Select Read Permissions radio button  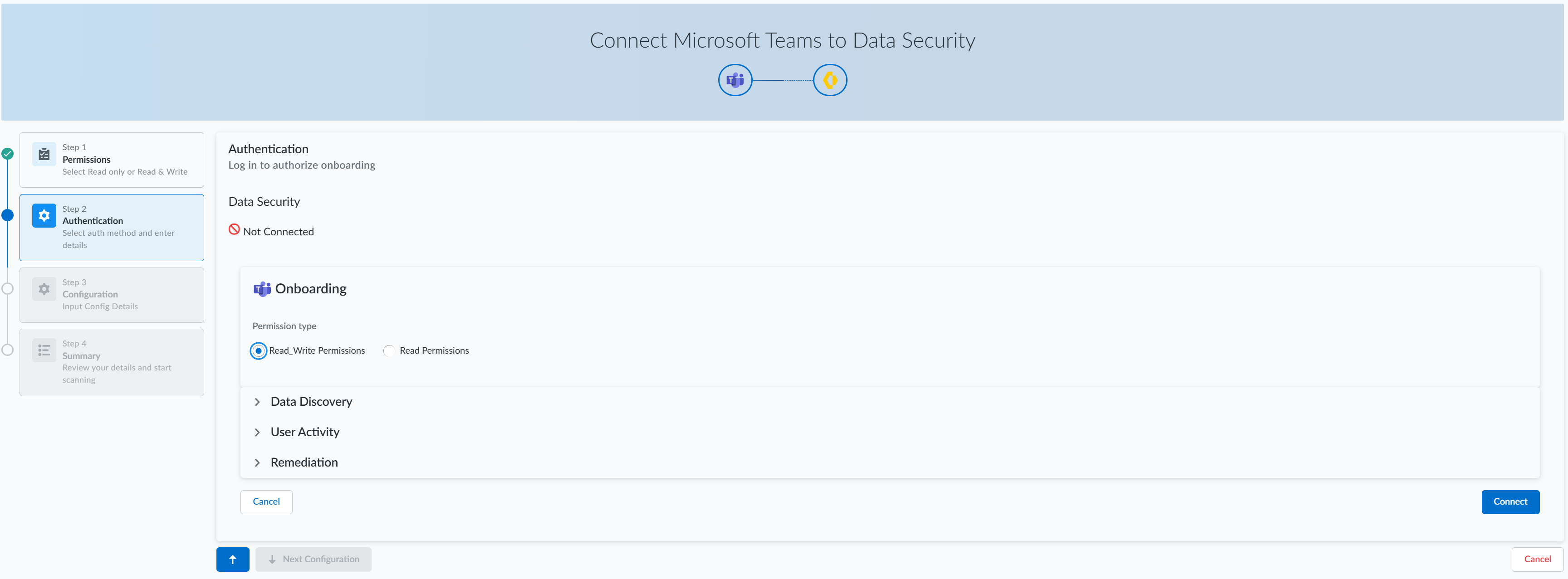[x=389, y=351]
